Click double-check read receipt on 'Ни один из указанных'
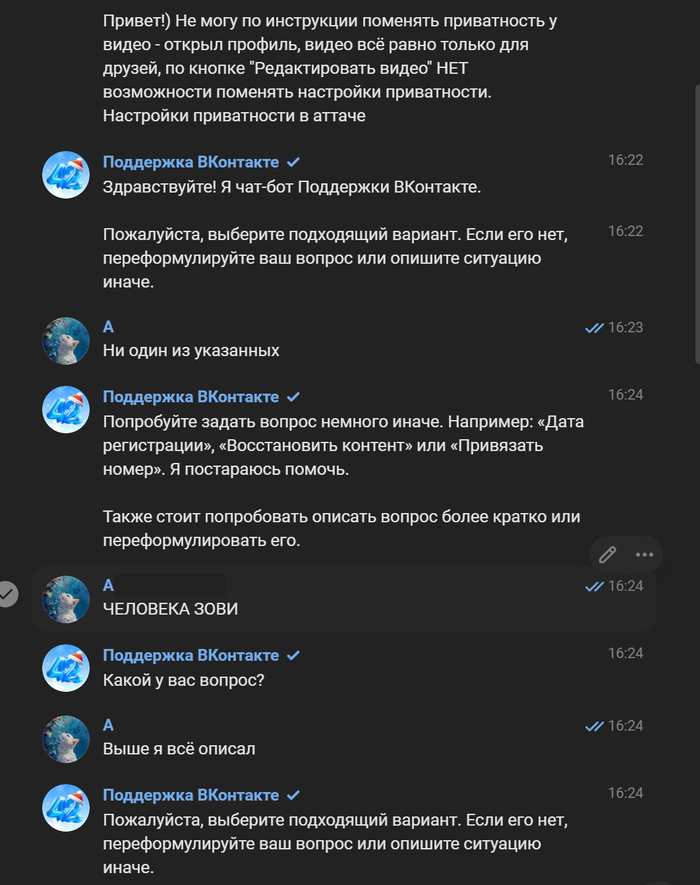Screen dimensions: 700x885 (x=594, y=327)
